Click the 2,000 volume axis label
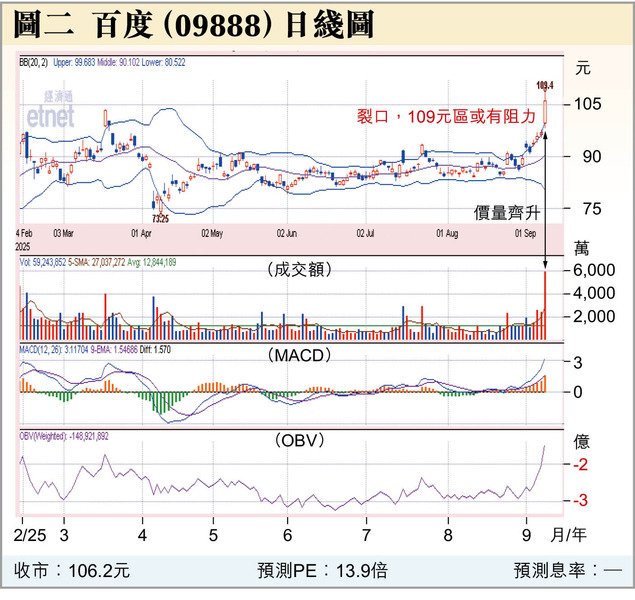635x600 pixels. point(594,316)
